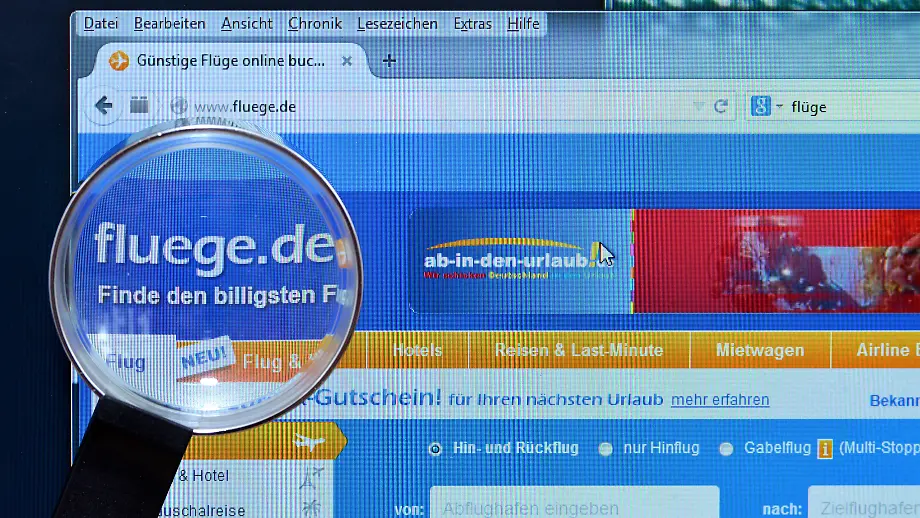The width and height of the screenshot is (920, 518).
Task: Click the globe site identity icon
Action: (179, 106)
